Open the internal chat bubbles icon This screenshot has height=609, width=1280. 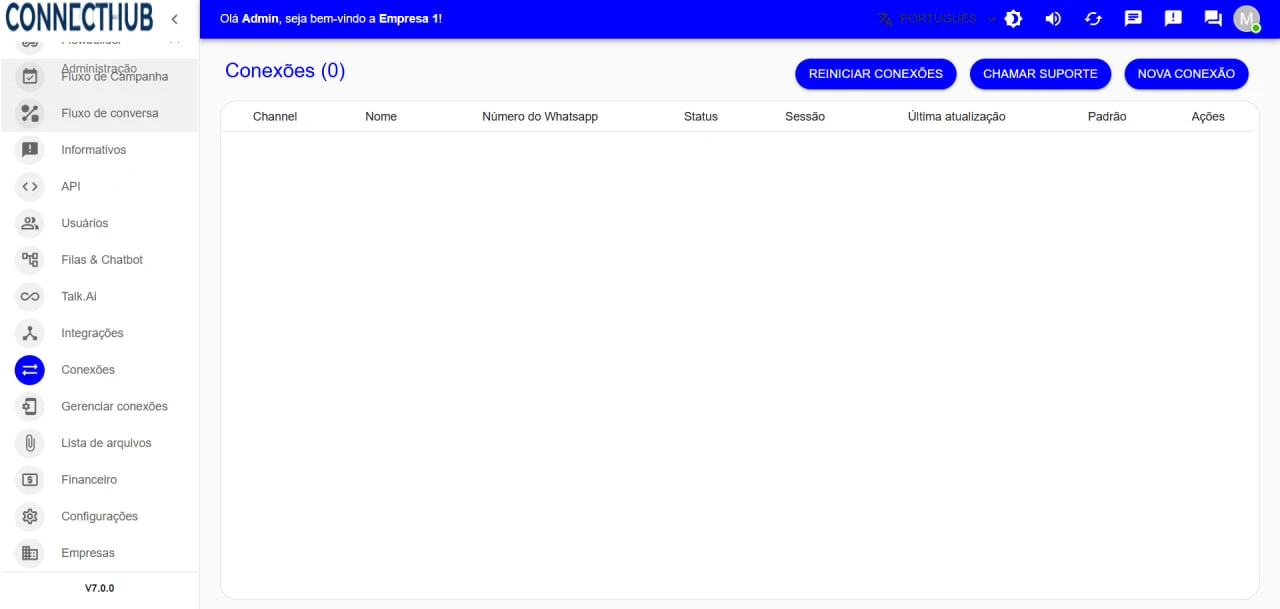point(1213,19)
